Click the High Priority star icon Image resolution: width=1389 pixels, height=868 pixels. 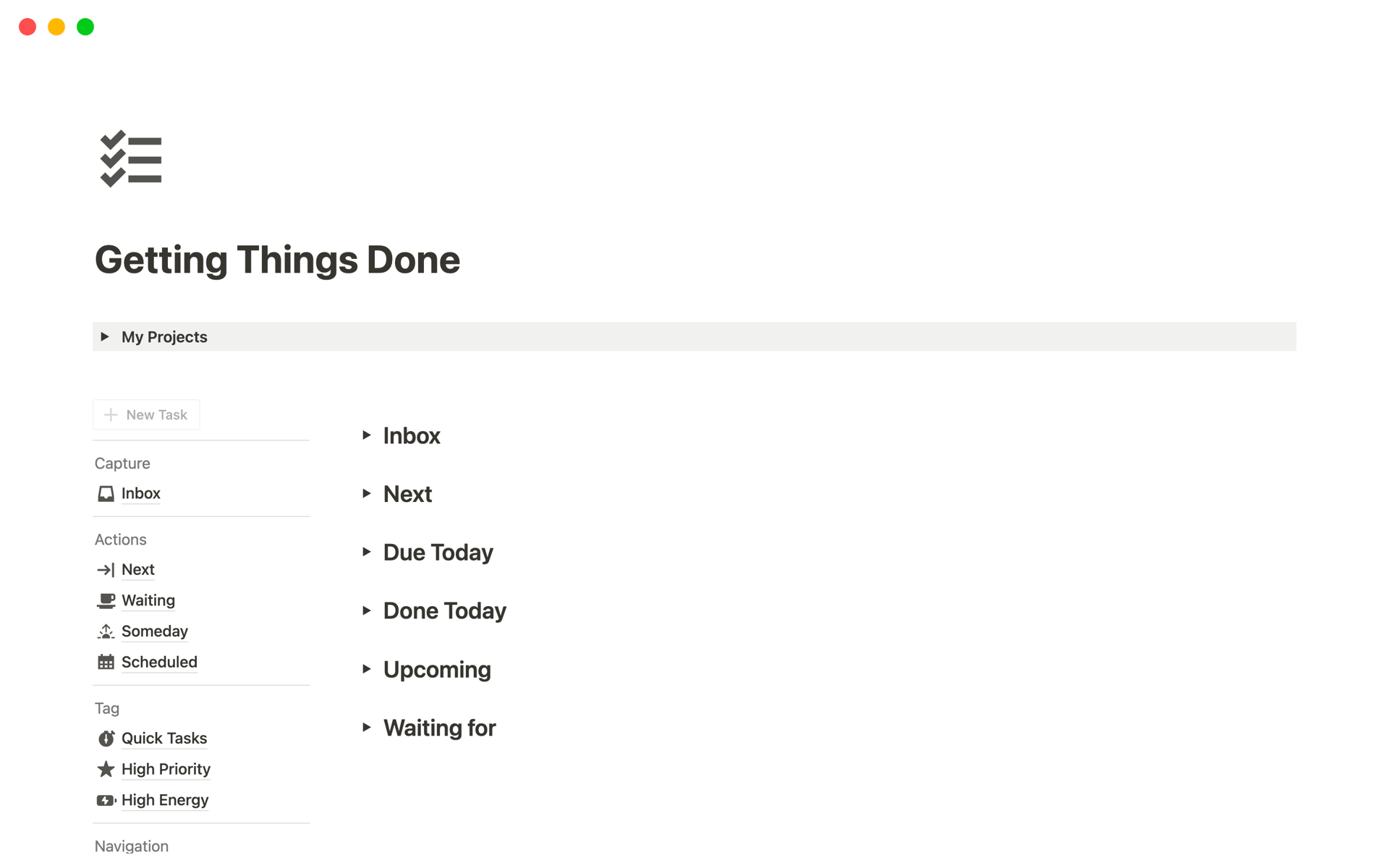tap(106, 770)
